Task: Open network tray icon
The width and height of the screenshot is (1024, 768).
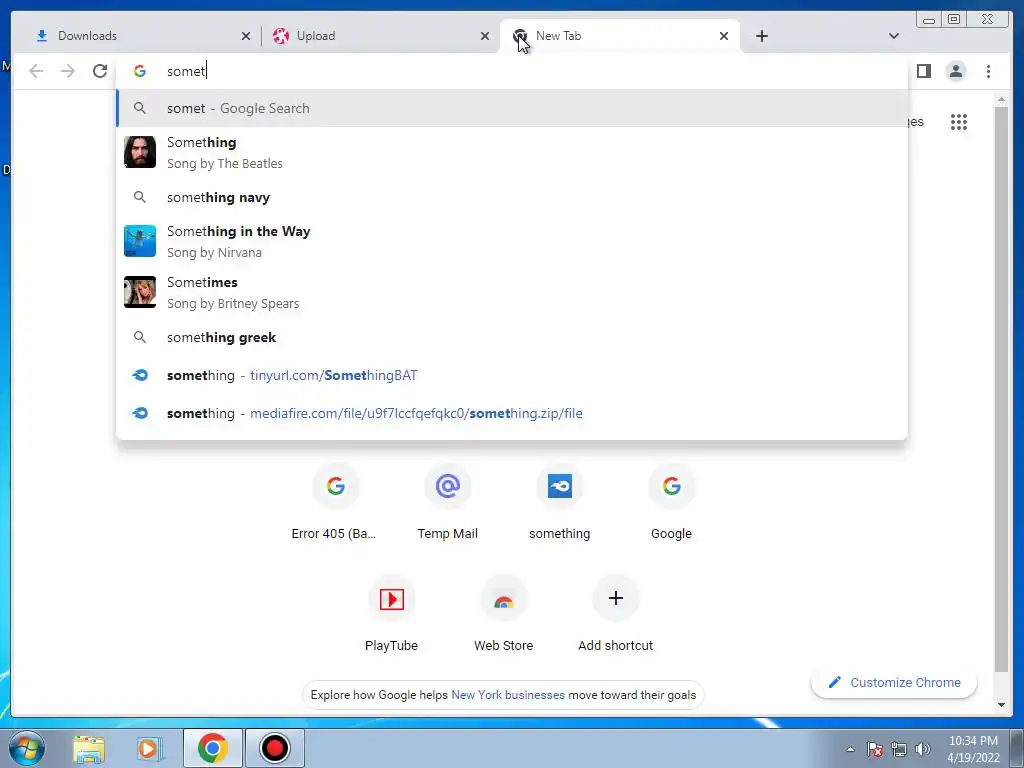Action: click(899, 749)
